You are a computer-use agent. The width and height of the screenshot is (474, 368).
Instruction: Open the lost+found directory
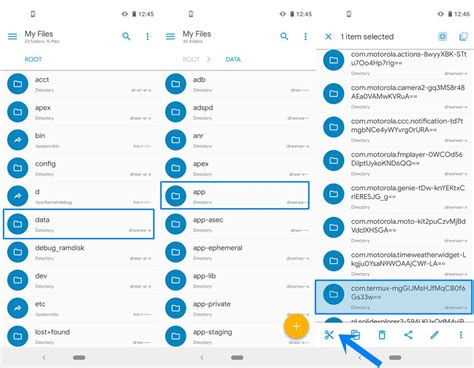(x=79, y=336)
